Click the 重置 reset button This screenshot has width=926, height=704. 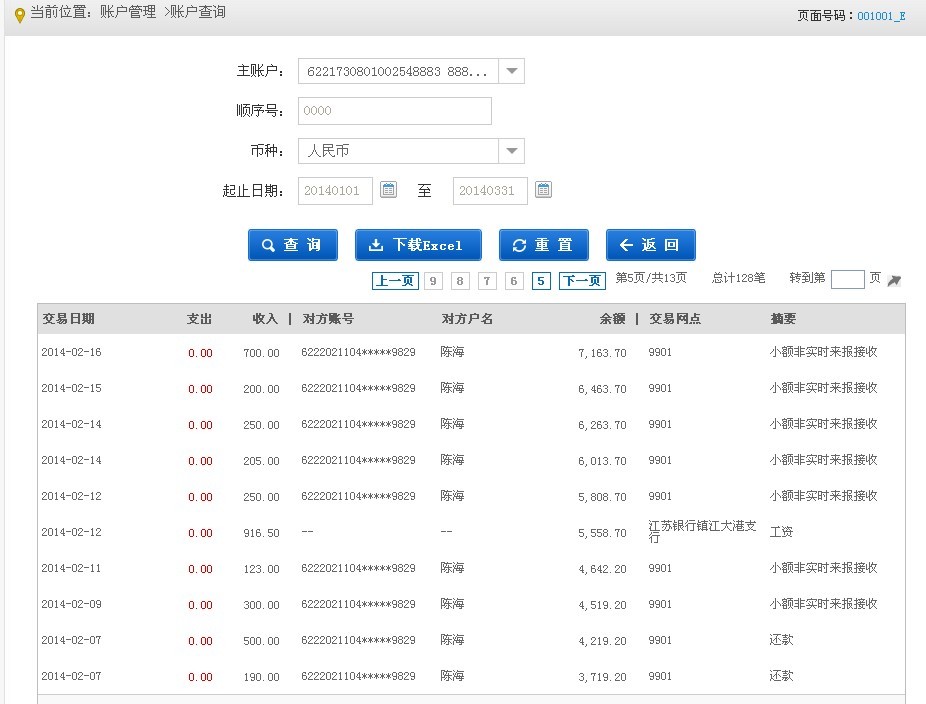click(x=543, y=245)
